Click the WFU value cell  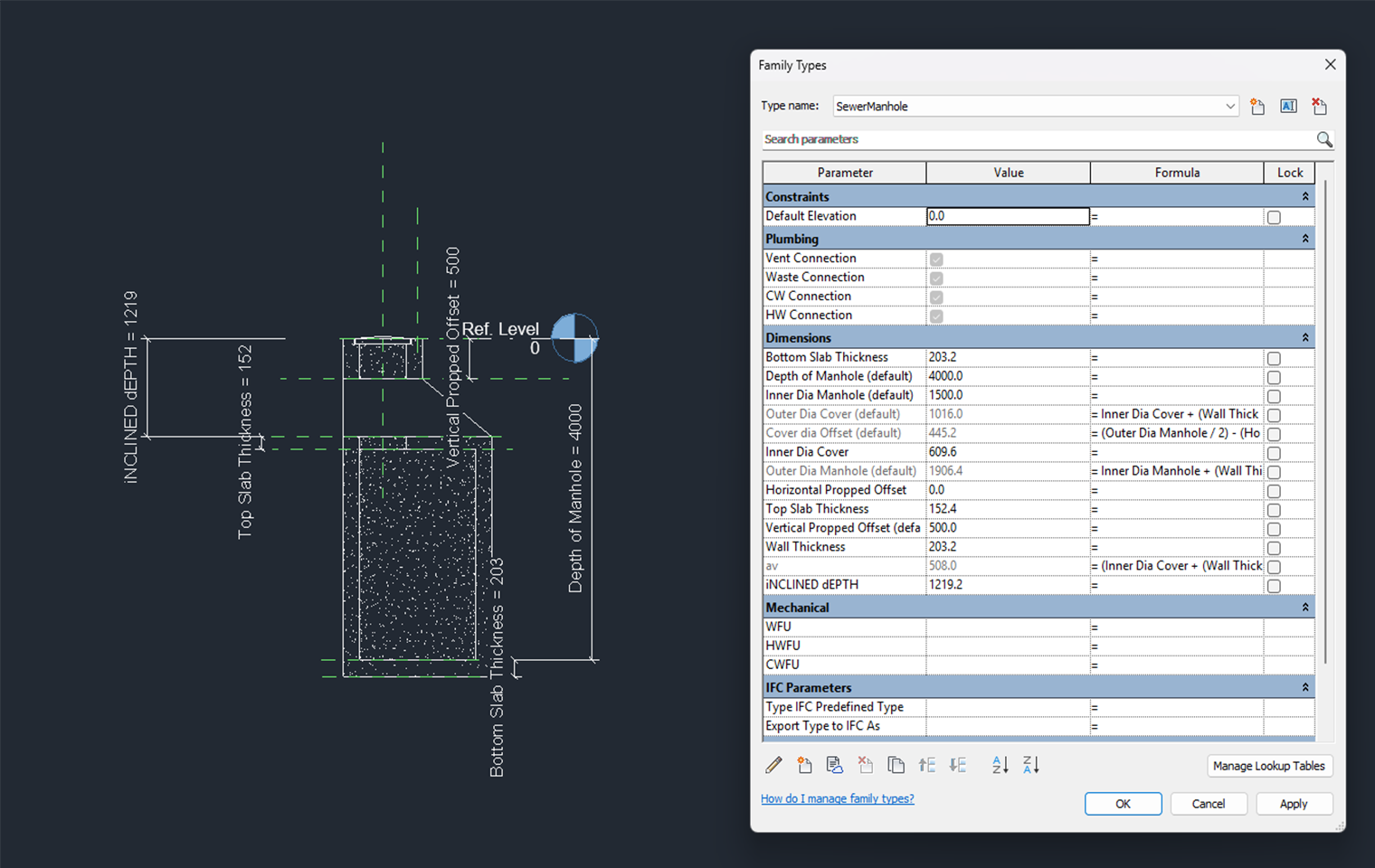[x=1008, y=627]
